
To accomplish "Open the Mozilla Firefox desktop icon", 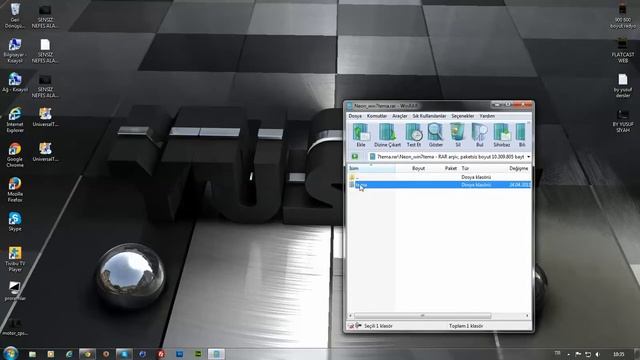I will [x=15, y=190].
